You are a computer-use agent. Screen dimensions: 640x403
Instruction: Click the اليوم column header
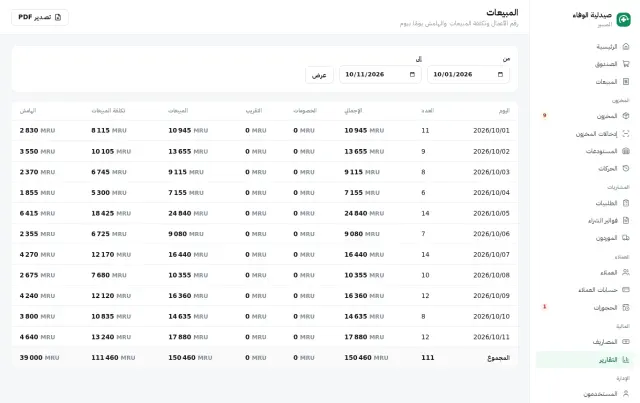point(504,111)
